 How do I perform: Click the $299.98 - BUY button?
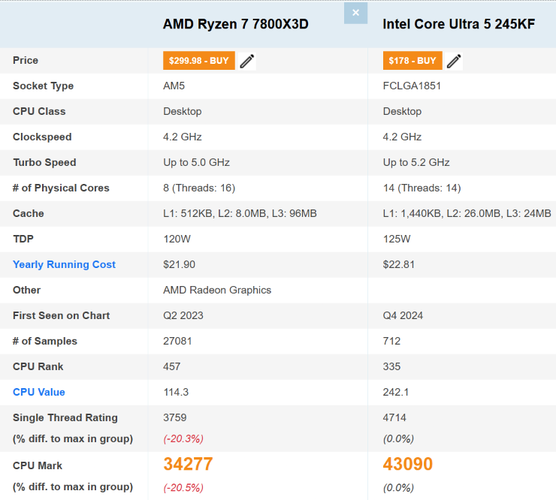click(199, 61)
